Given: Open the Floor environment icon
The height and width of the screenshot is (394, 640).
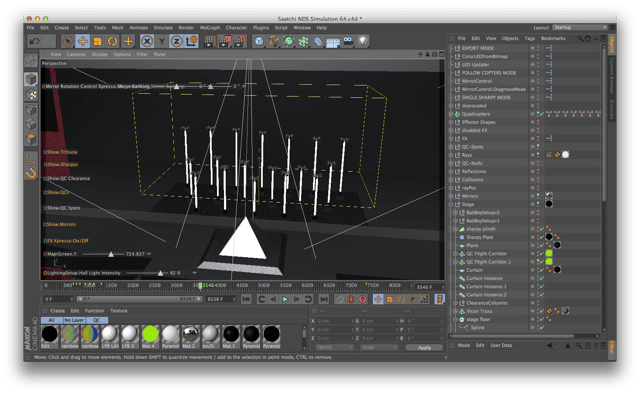Looking at the screenshot, I should coord(333,42).
